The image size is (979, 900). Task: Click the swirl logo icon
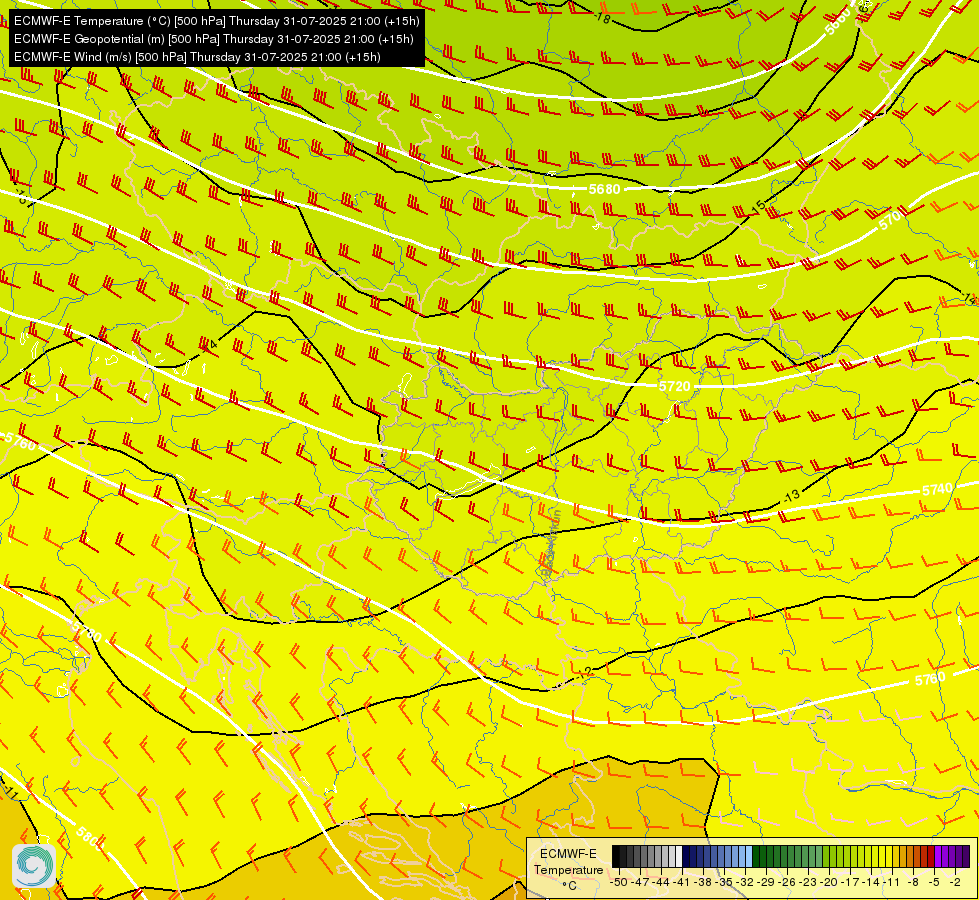pos(34,866)
